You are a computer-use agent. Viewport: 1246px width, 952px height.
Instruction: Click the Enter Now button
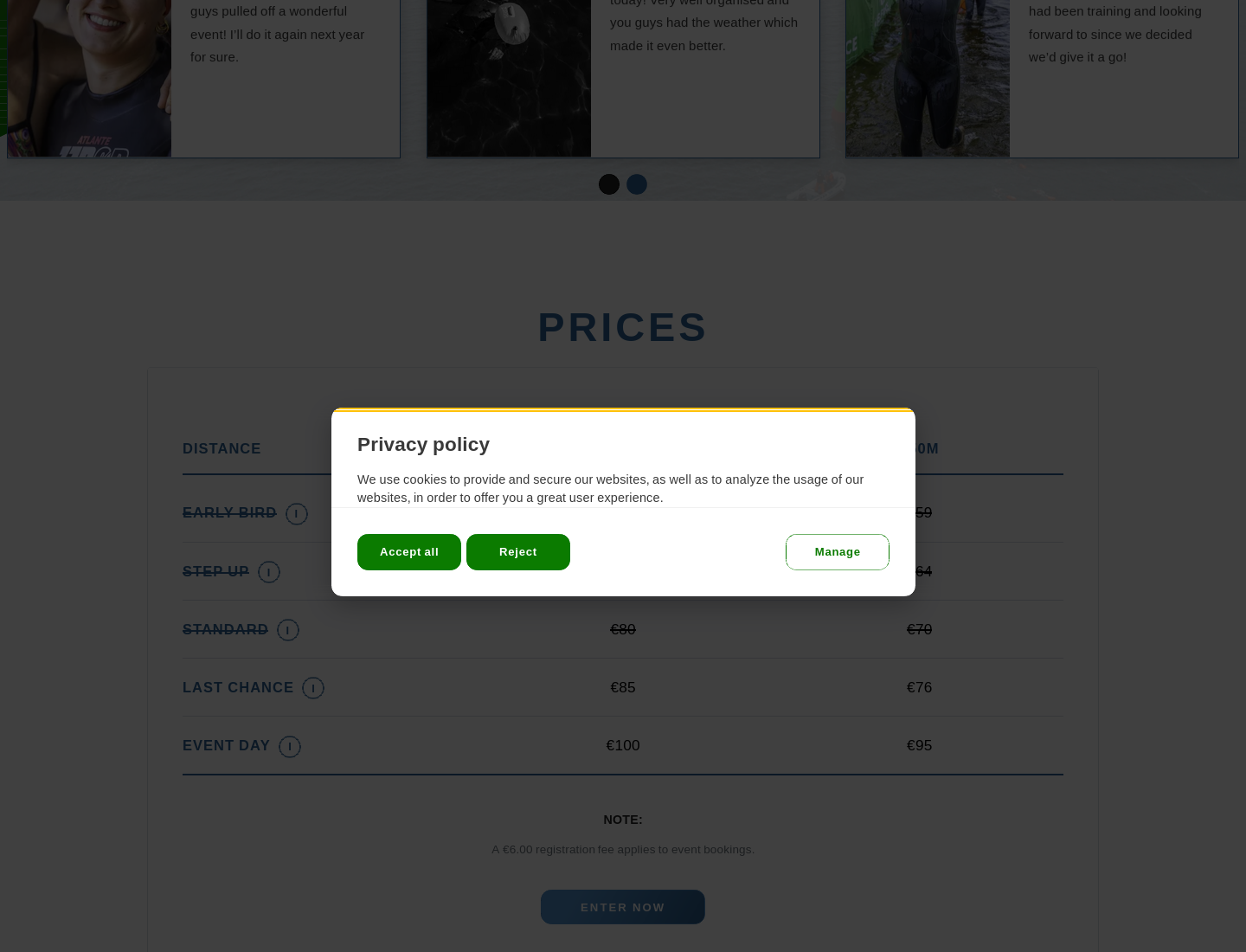(x=623, y=907)
